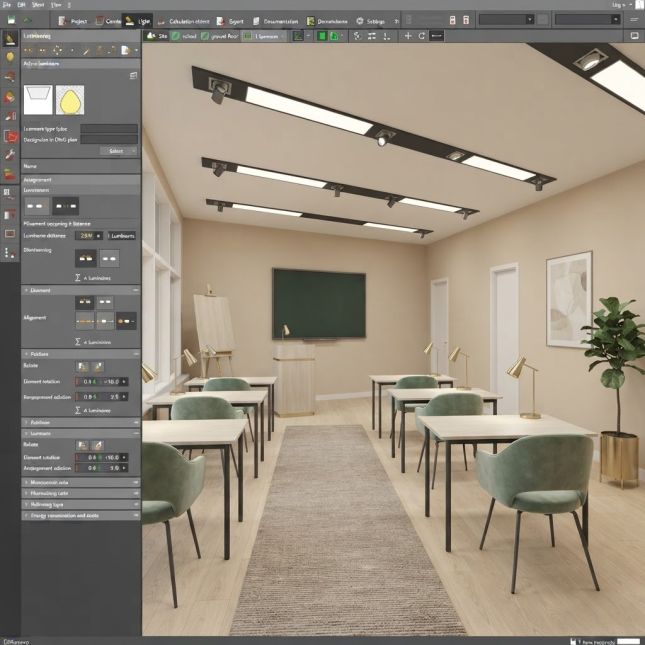The image size is (645, 645).
Task: Click the wrench tool icon in left sidebar
Action: click(10, 154)
